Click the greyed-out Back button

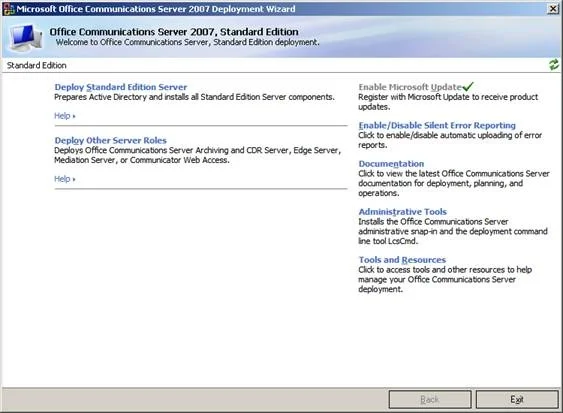430,399
